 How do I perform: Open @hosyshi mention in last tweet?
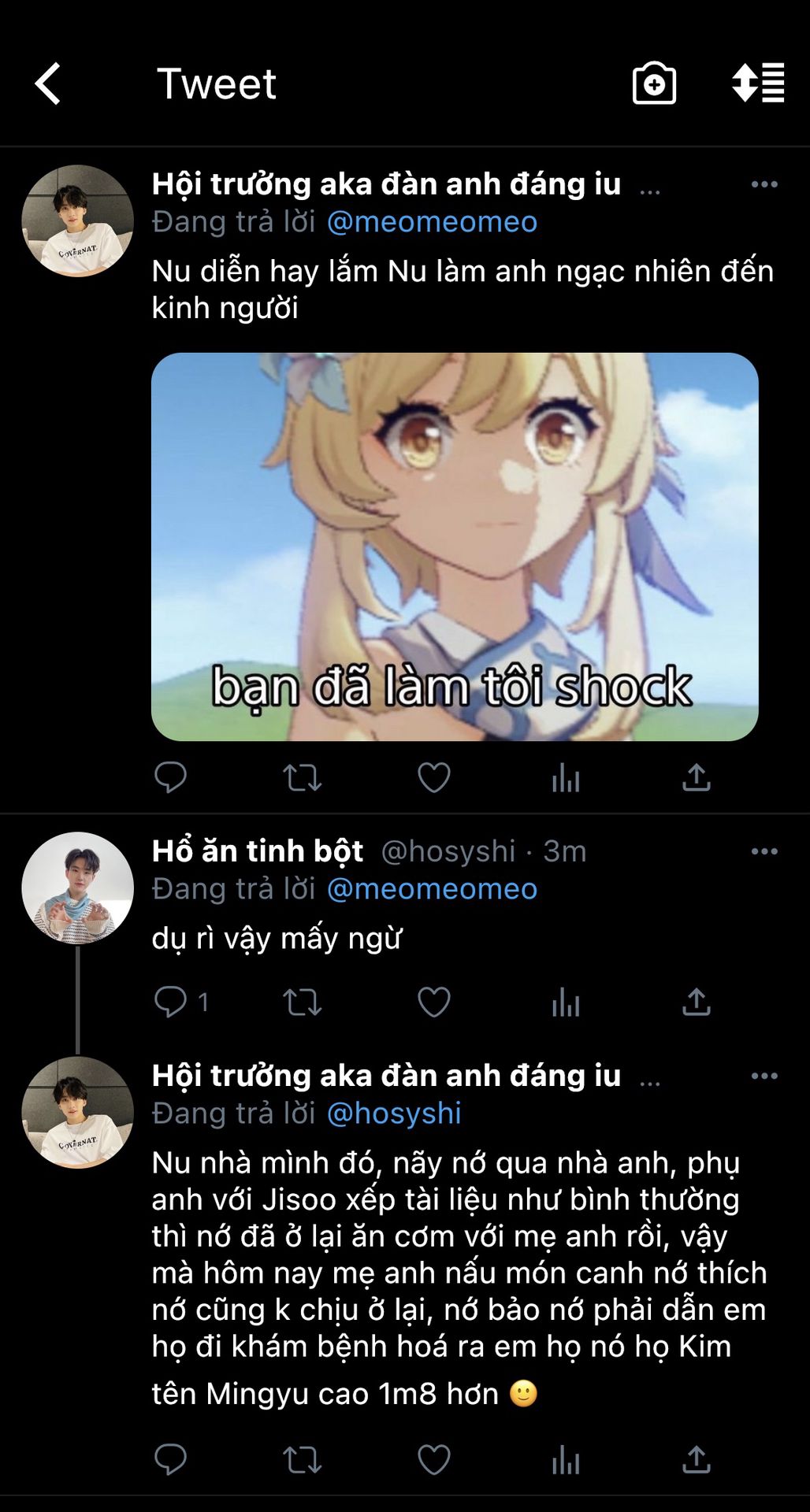point(394,1114)
